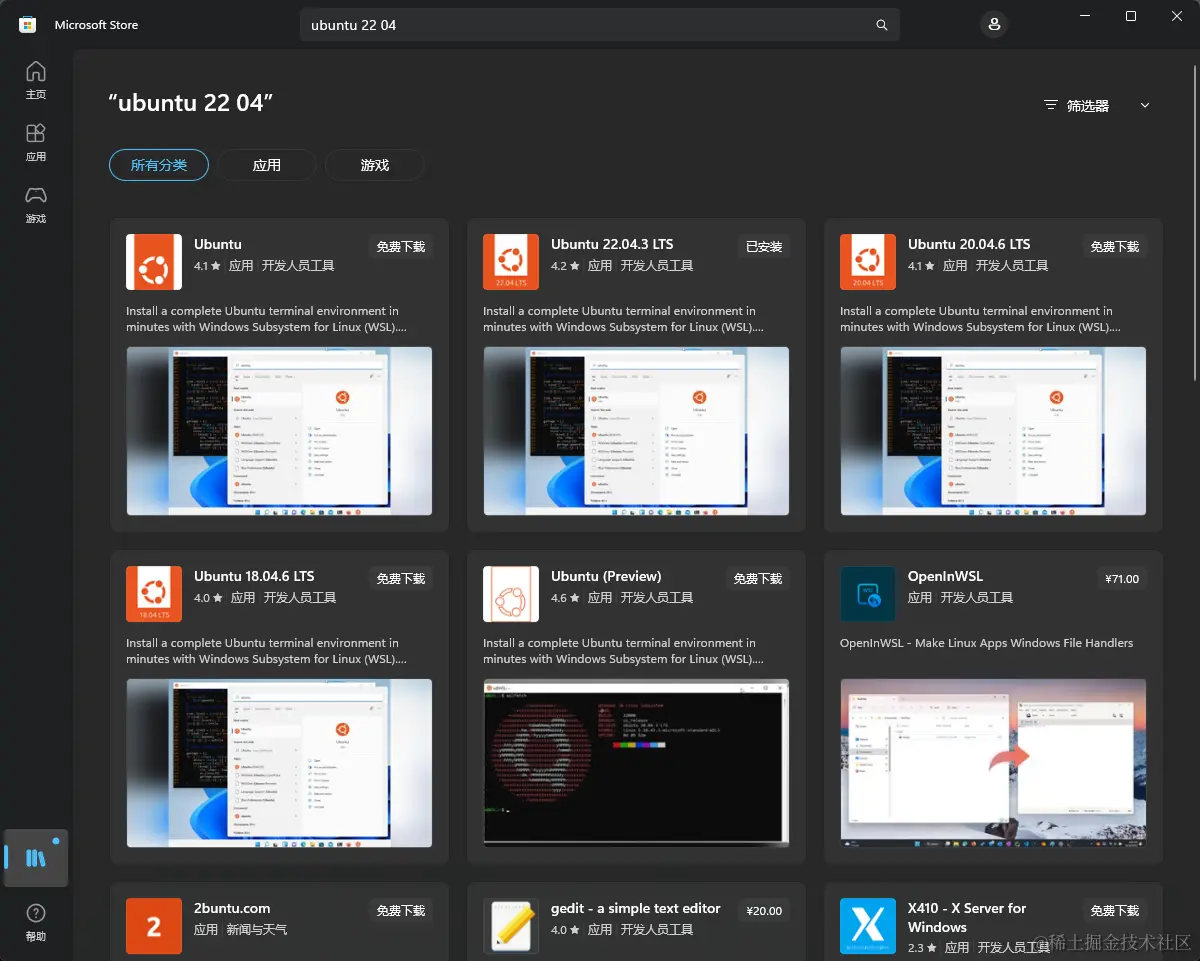Screen dimensions: 1200x961
Task: Click the title "OpenInWSL"
Action: [945, 576]
